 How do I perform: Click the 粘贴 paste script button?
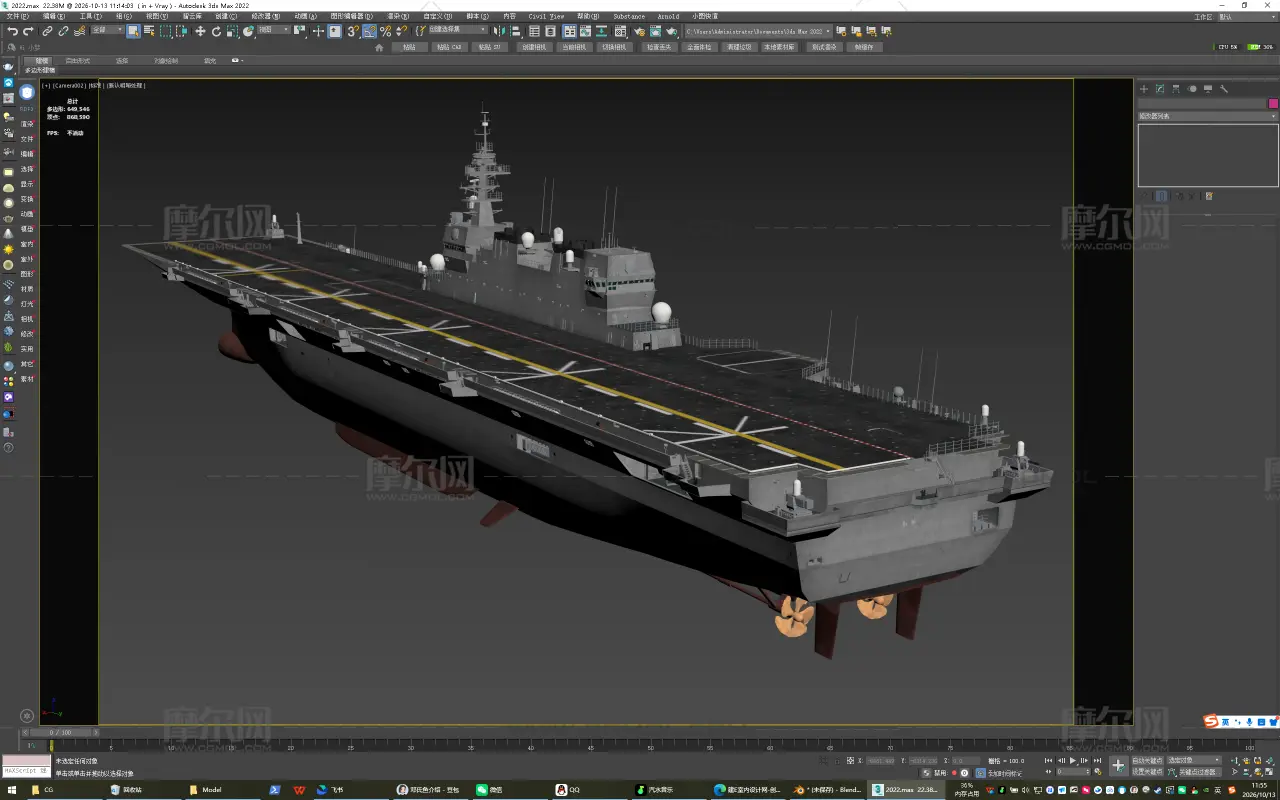(x=410, y=47)
